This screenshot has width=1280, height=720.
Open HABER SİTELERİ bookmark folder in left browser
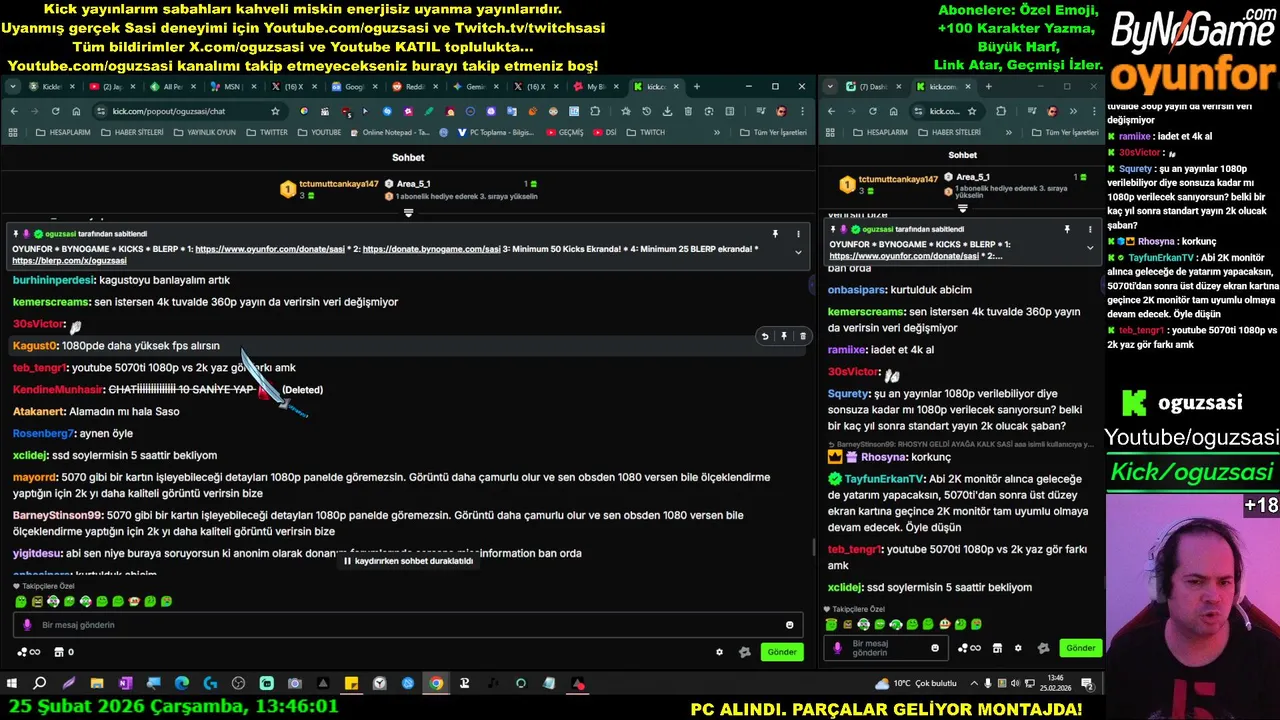(133, 132)
